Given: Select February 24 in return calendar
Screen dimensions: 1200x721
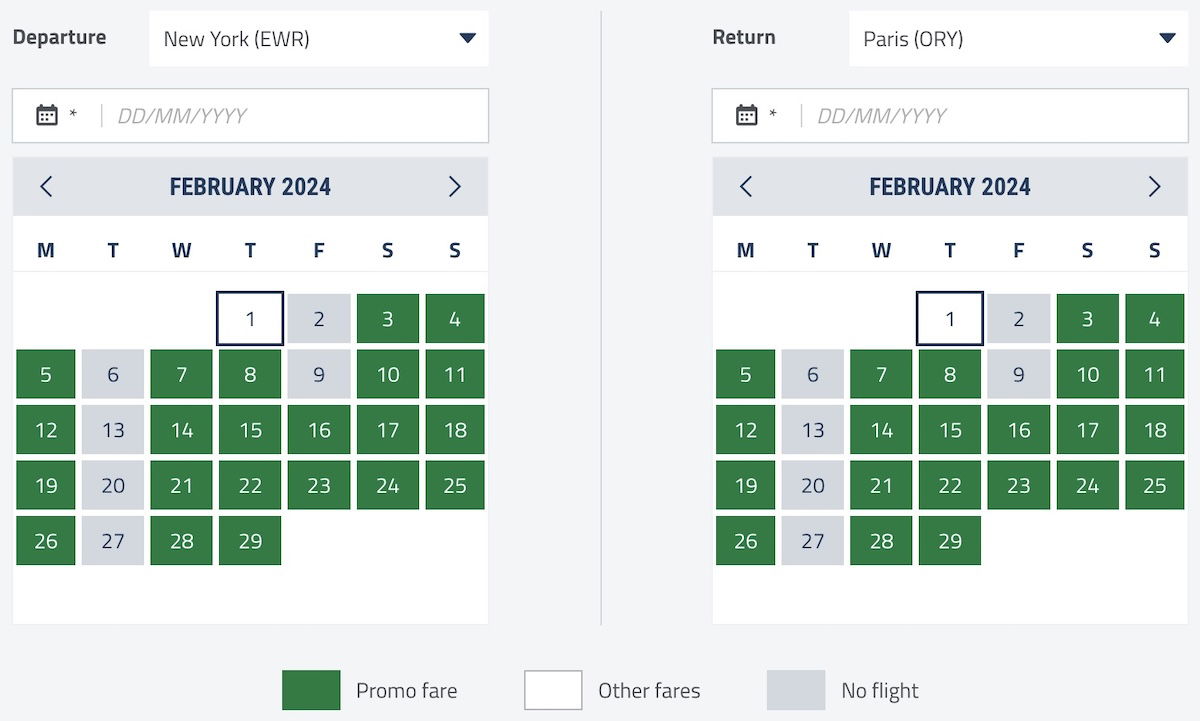Looking at the screenshot, I should (1087, 485).
